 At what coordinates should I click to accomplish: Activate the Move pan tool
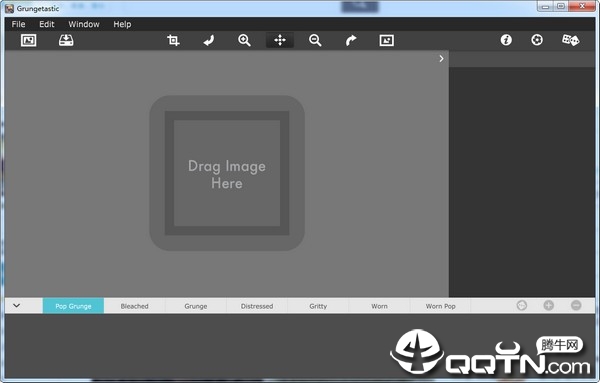[280, 40]
